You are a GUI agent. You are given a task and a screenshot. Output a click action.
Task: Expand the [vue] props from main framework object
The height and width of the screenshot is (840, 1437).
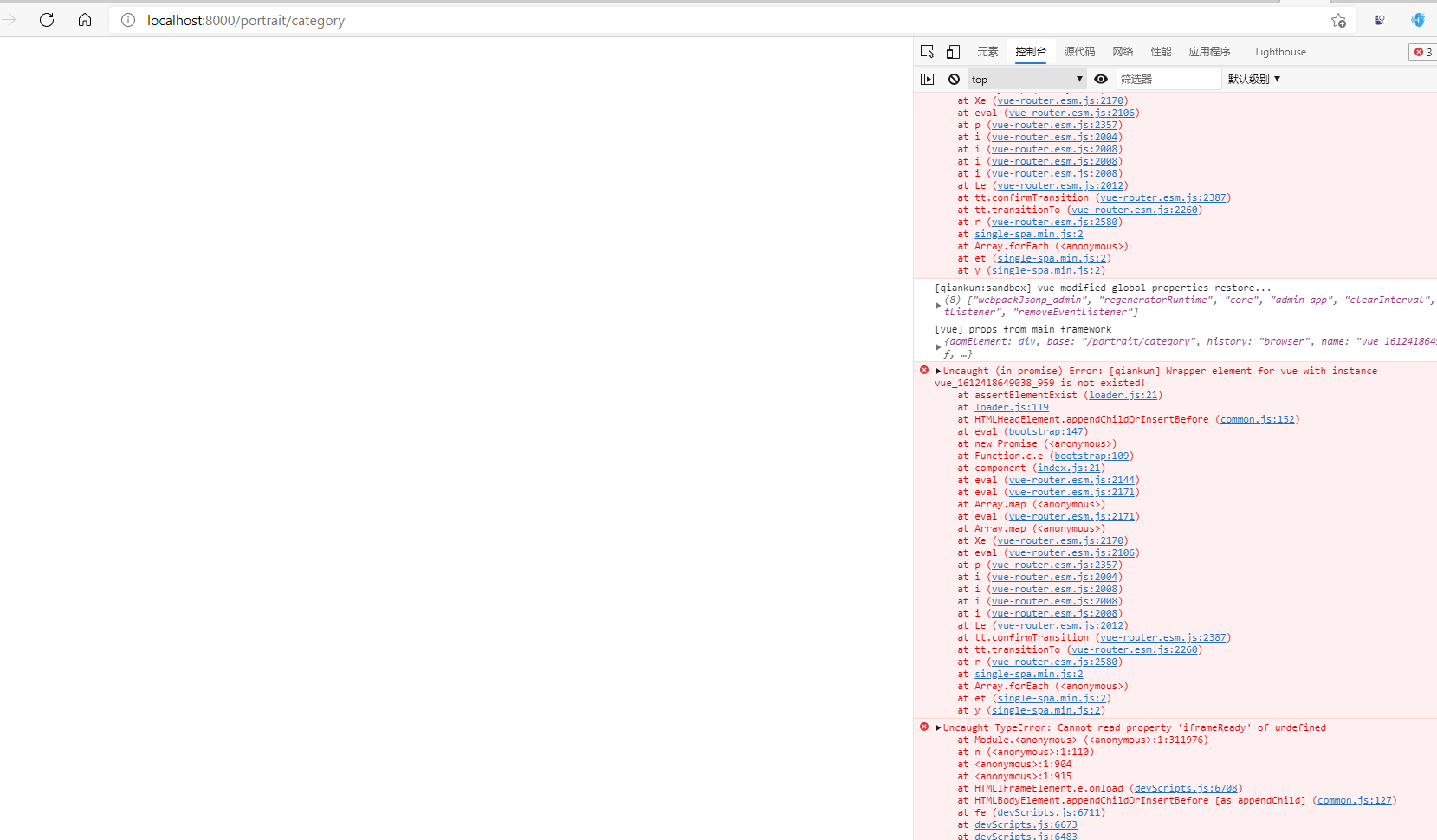(938, 346)
